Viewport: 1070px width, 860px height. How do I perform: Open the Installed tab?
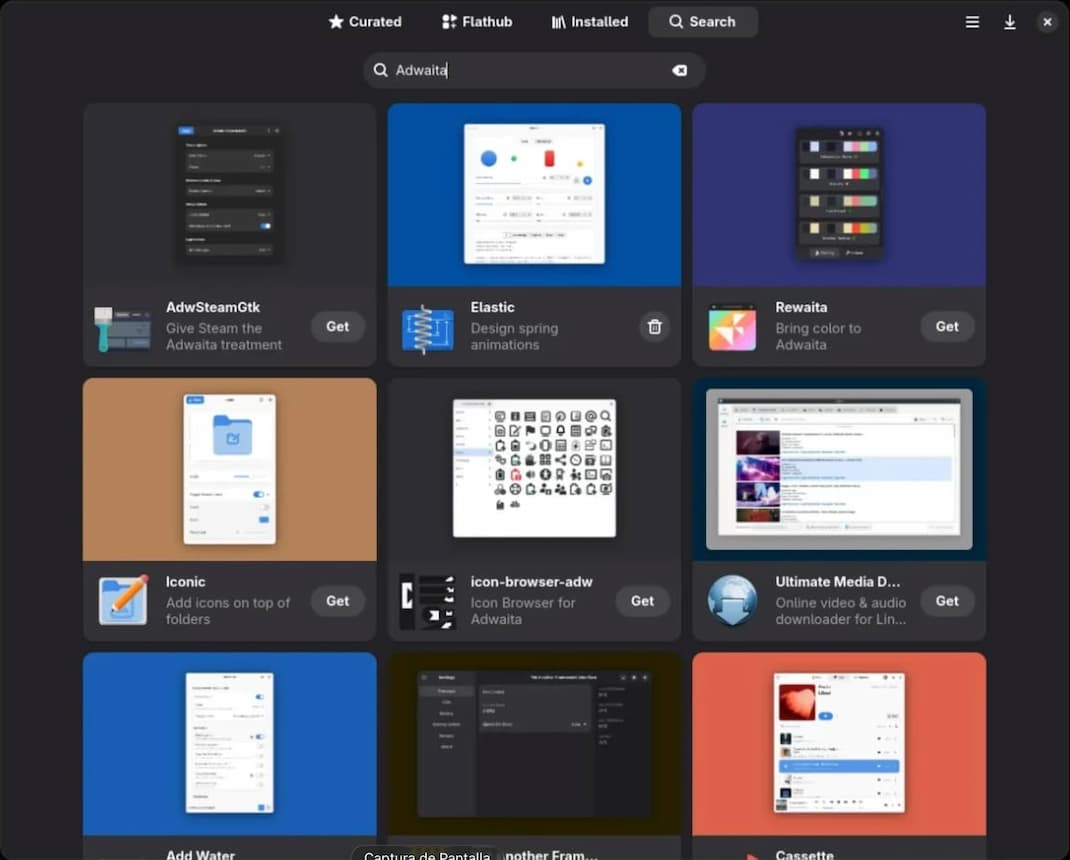coord(590,22)
